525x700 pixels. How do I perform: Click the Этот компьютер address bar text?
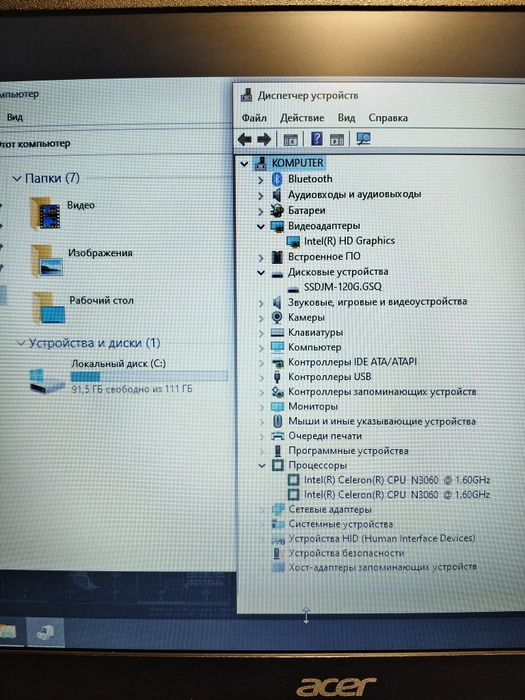coord(35,144)
